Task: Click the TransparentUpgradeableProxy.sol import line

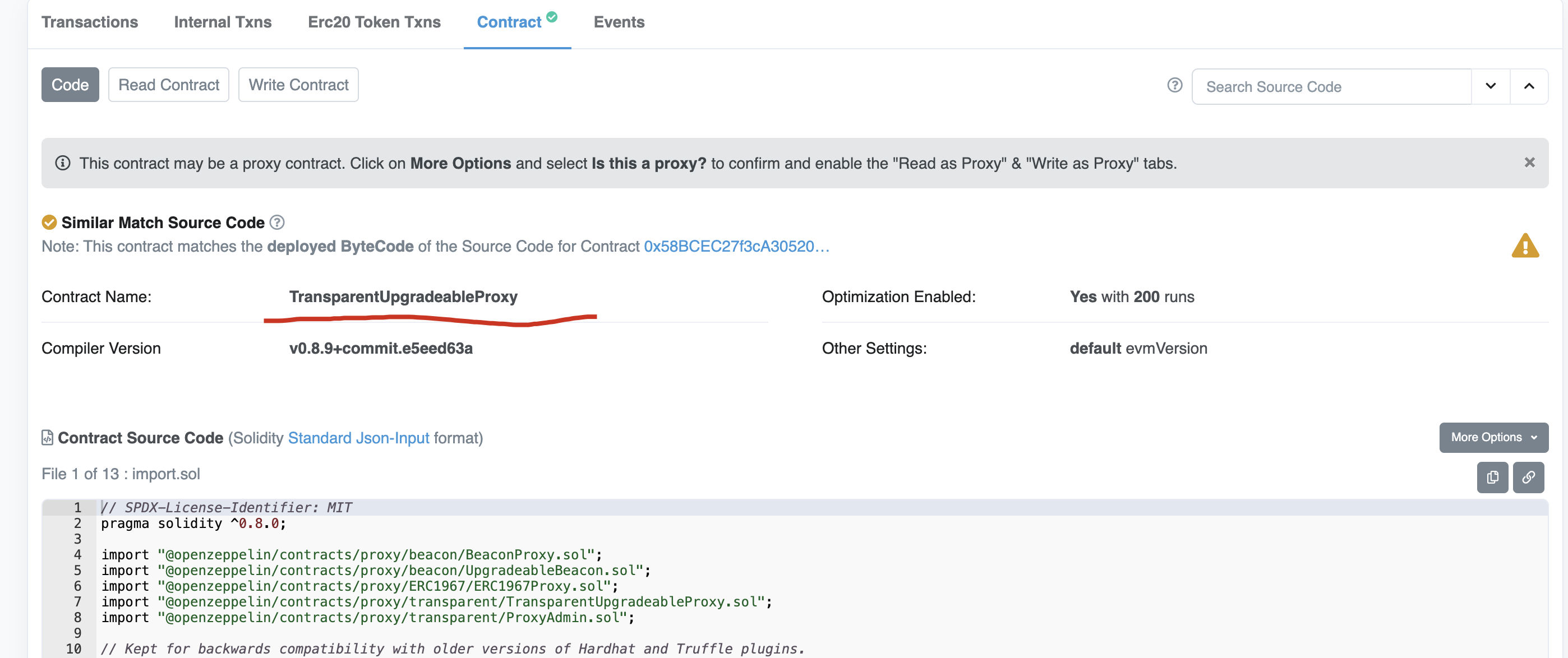Action: pos(437,602)
